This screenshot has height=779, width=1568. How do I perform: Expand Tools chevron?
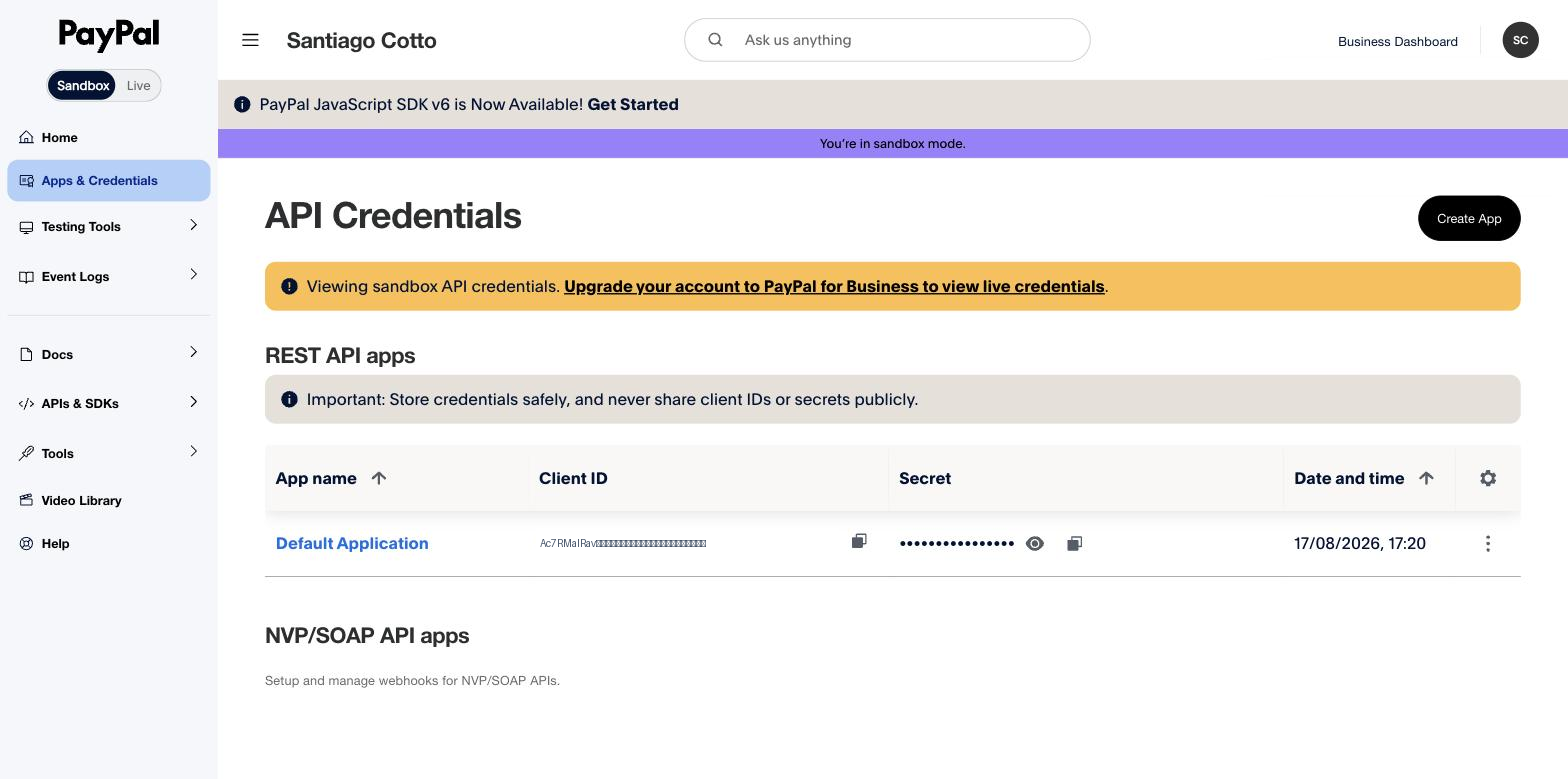pyautogui.click(x=194, y=451)
